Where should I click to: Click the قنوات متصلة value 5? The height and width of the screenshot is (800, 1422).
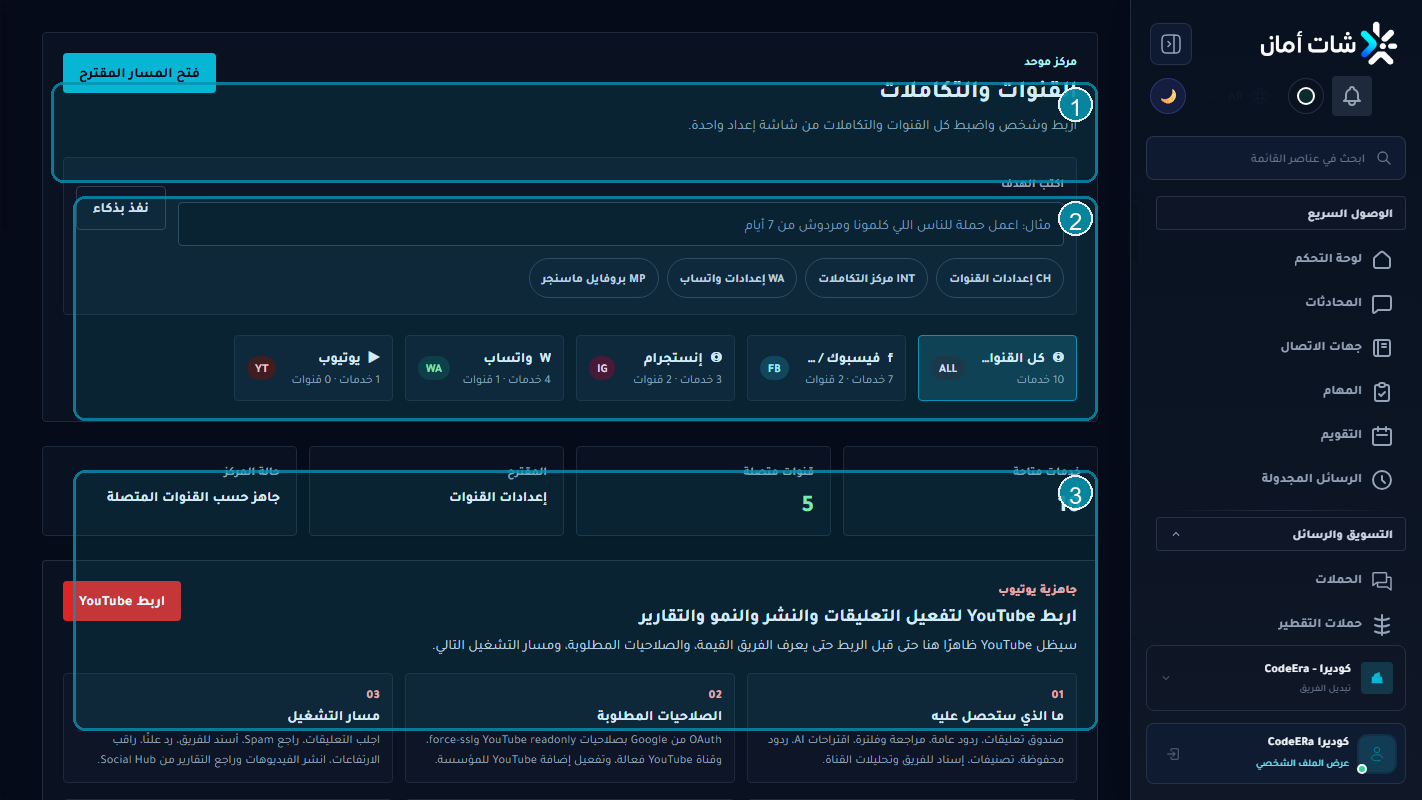808,504
